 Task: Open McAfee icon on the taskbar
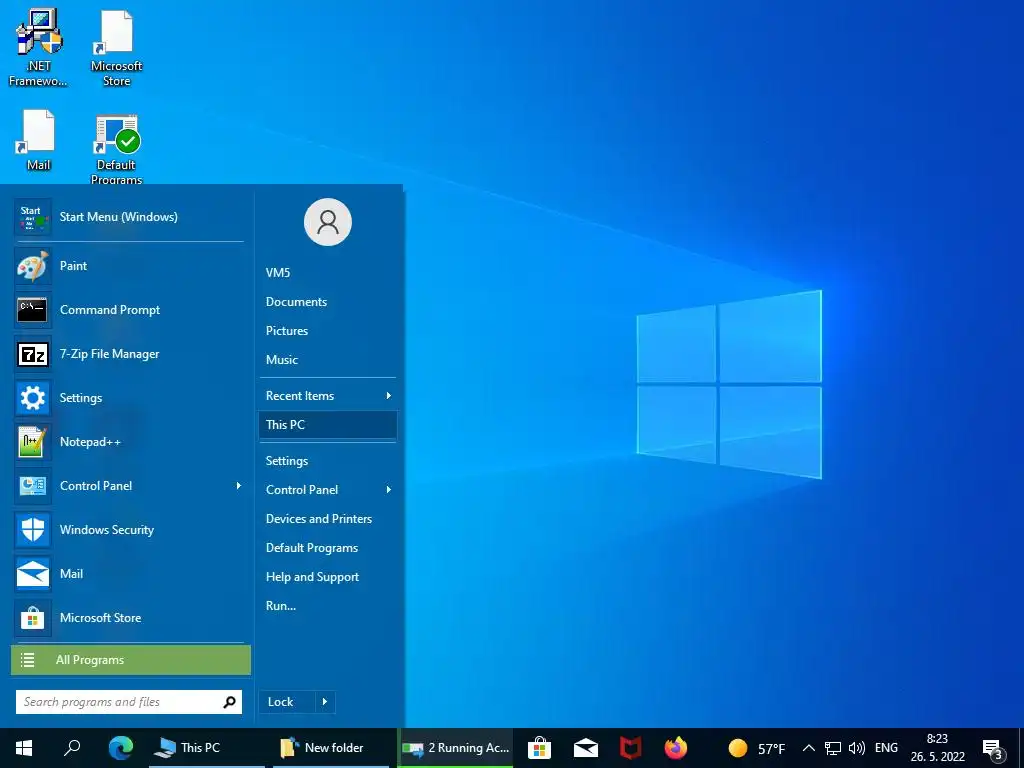point(630,748)
